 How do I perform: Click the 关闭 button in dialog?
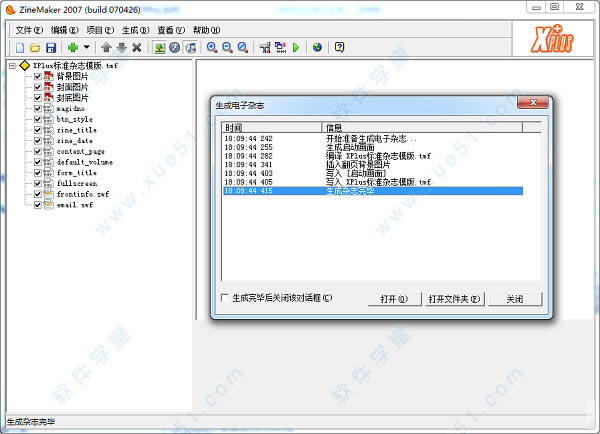click(515, 299)
